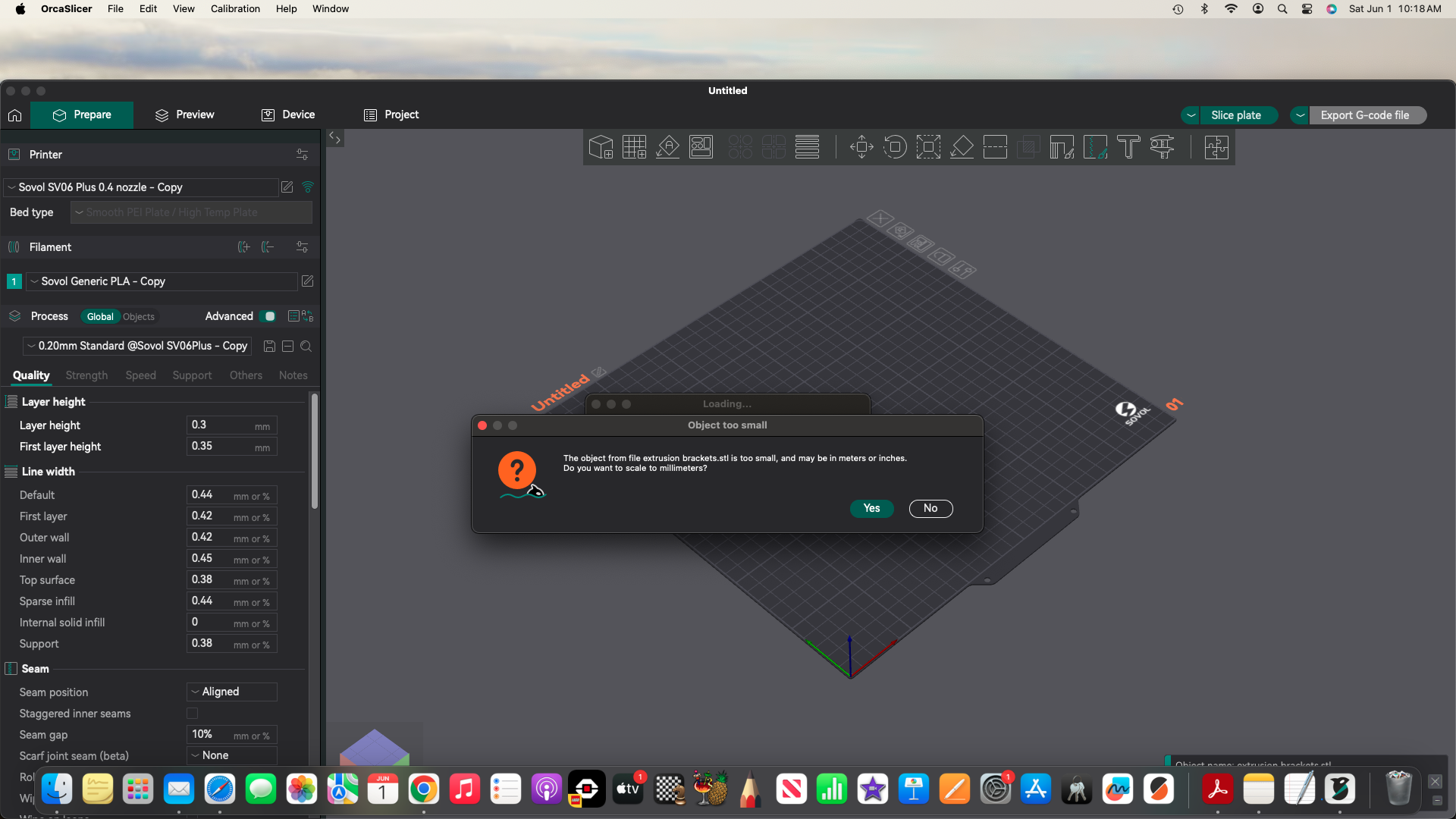Click the Arrange all objects icon
Viewport: 1456px width, 819px height.
701,146
